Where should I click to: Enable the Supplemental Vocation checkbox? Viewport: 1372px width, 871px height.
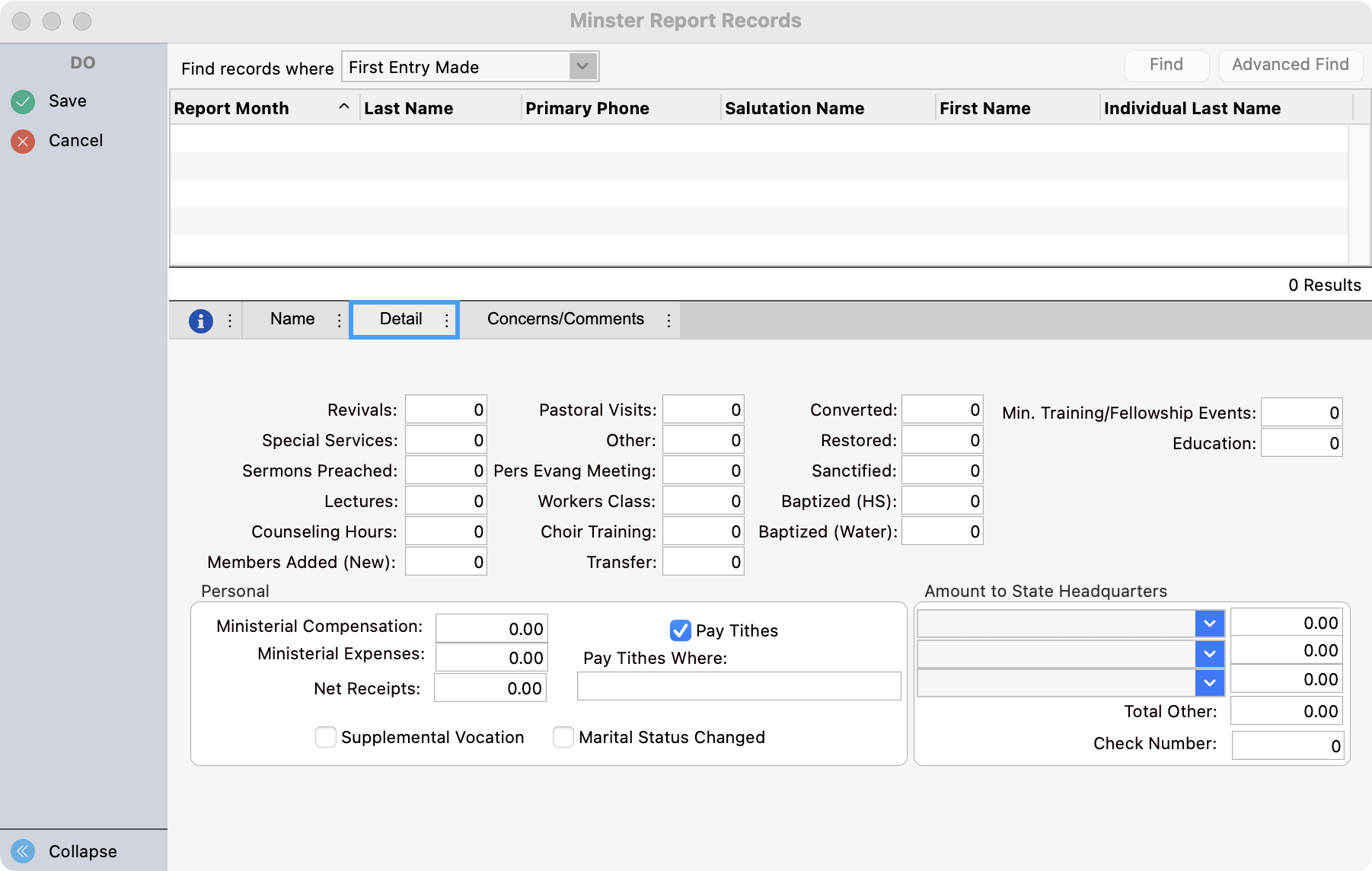tap(325, 737)
